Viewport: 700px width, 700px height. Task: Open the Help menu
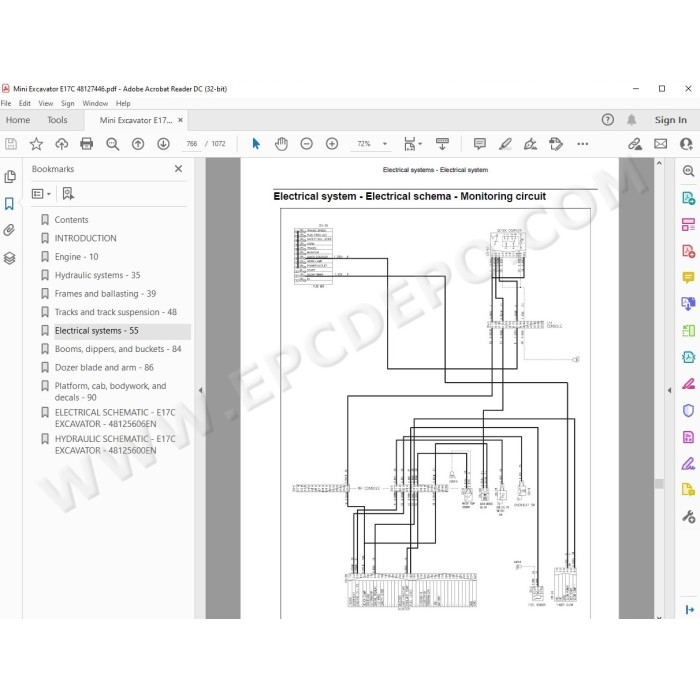(123, 103)
